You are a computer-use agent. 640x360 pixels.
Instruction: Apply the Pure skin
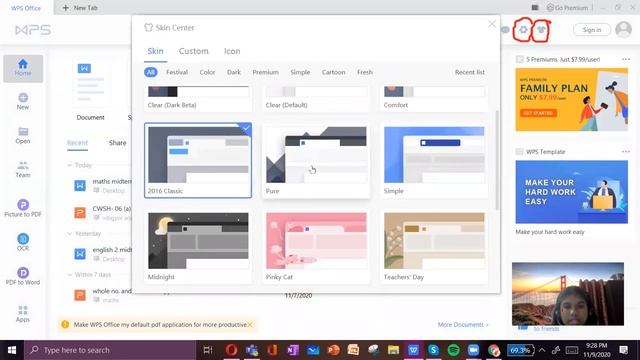tap(316, 160)
